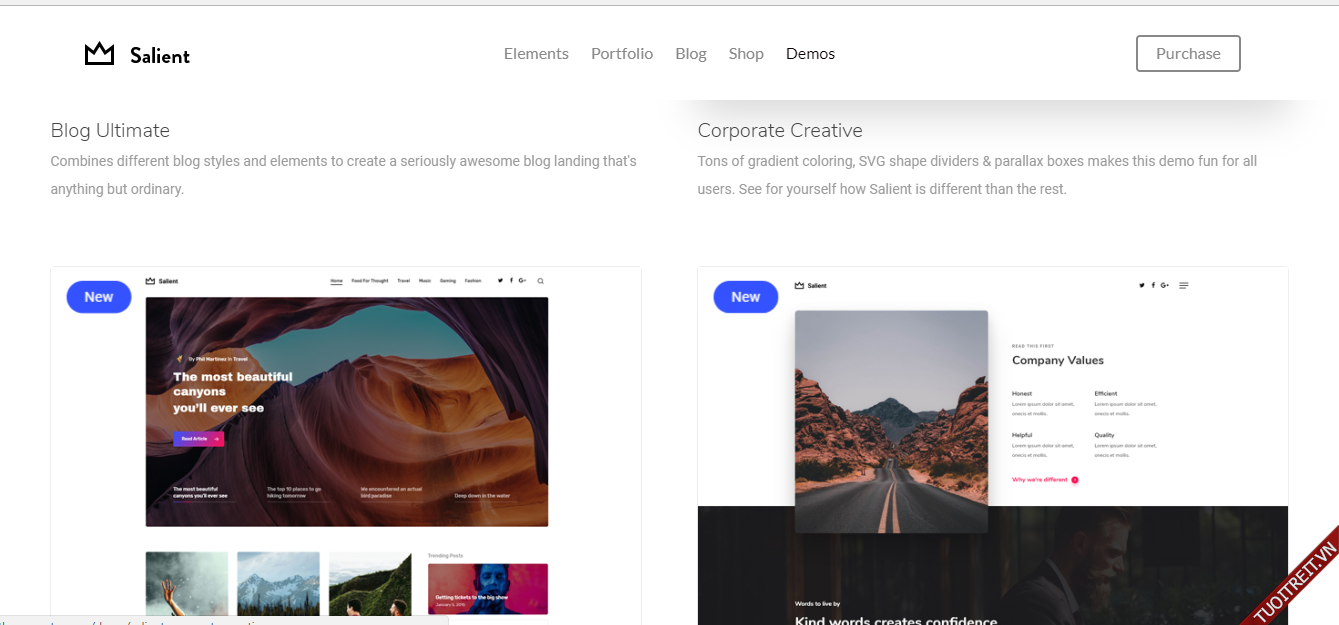This screenshot has width=1339, height=625.
Task: Click the Corporate Creative heading
Action: pyautogui.click(x=780, y=131)
